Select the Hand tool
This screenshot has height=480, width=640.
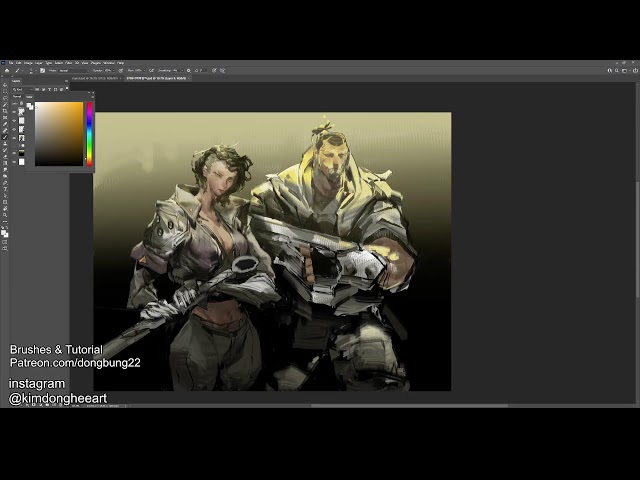click(5, 209)
